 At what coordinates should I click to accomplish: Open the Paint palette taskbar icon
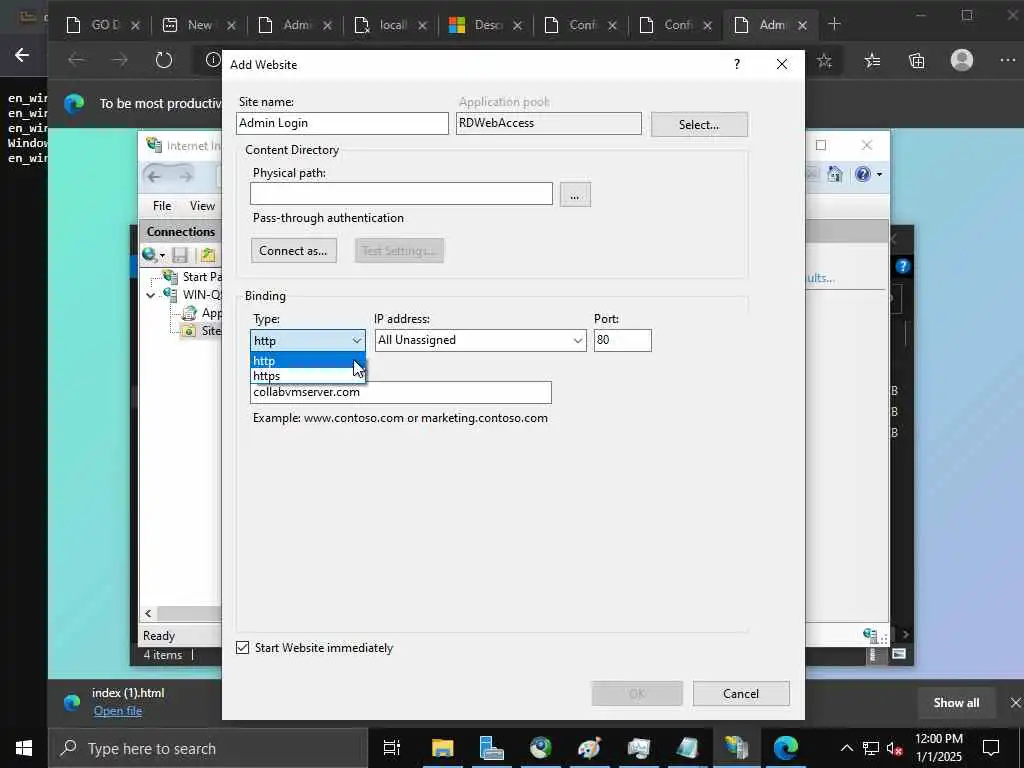[x=589, y=748]
